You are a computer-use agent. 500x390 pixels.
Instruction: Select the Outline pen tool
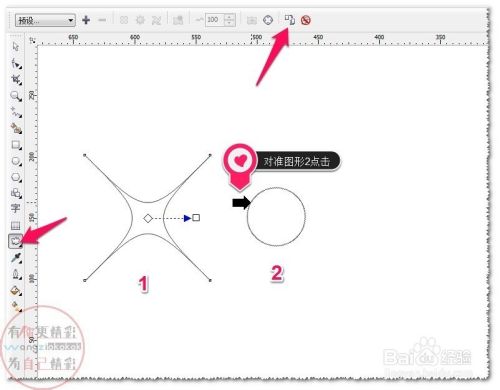click(x=16, y=274)
